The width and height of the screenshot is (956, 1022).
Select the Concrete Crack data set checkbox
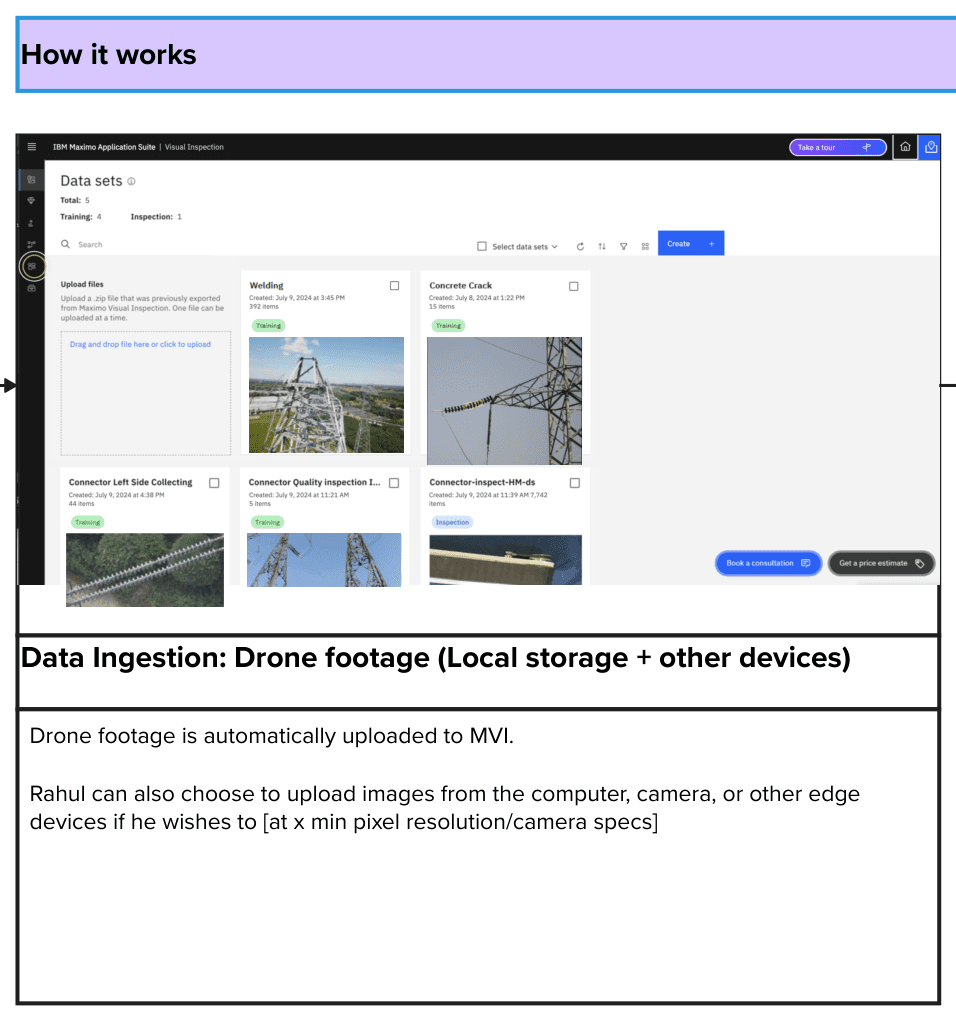coord(573,286)
